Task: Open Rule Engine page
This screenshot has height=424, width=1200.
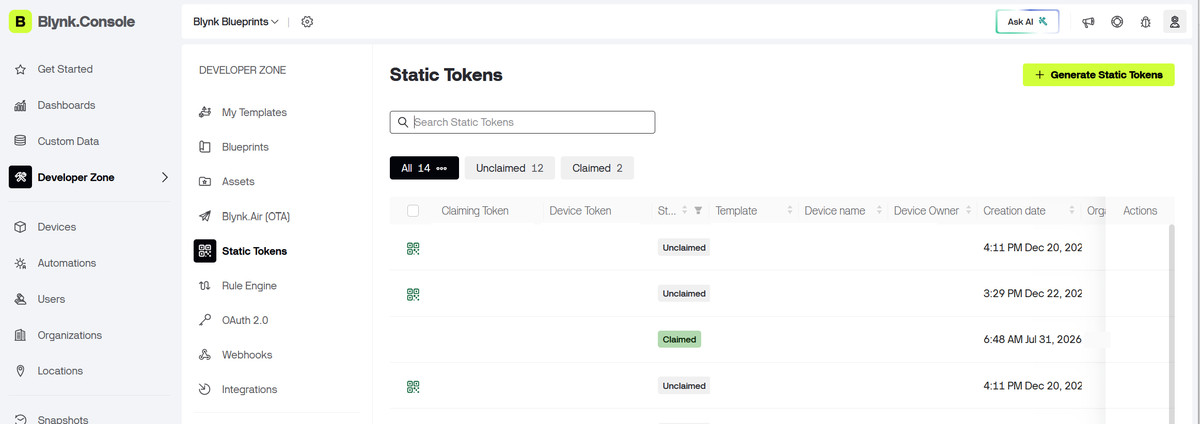Action: click(249, 285)
